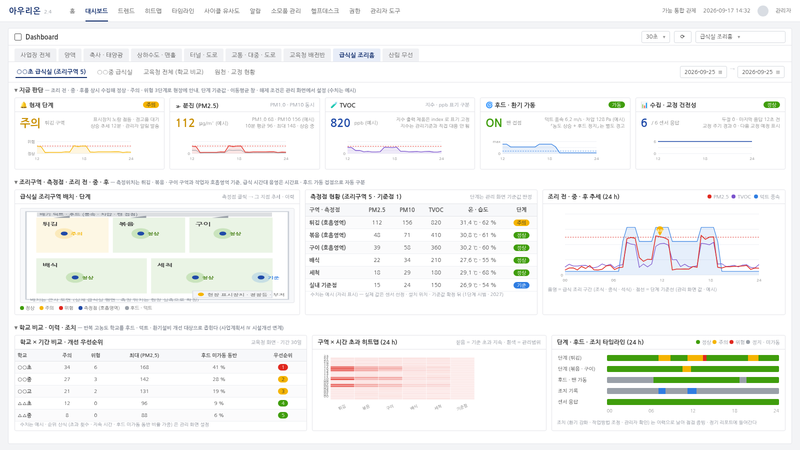This screenshot has width=800, height=450.
Task: Toggle the Dashboard checkbox
Action: point(18,37)
